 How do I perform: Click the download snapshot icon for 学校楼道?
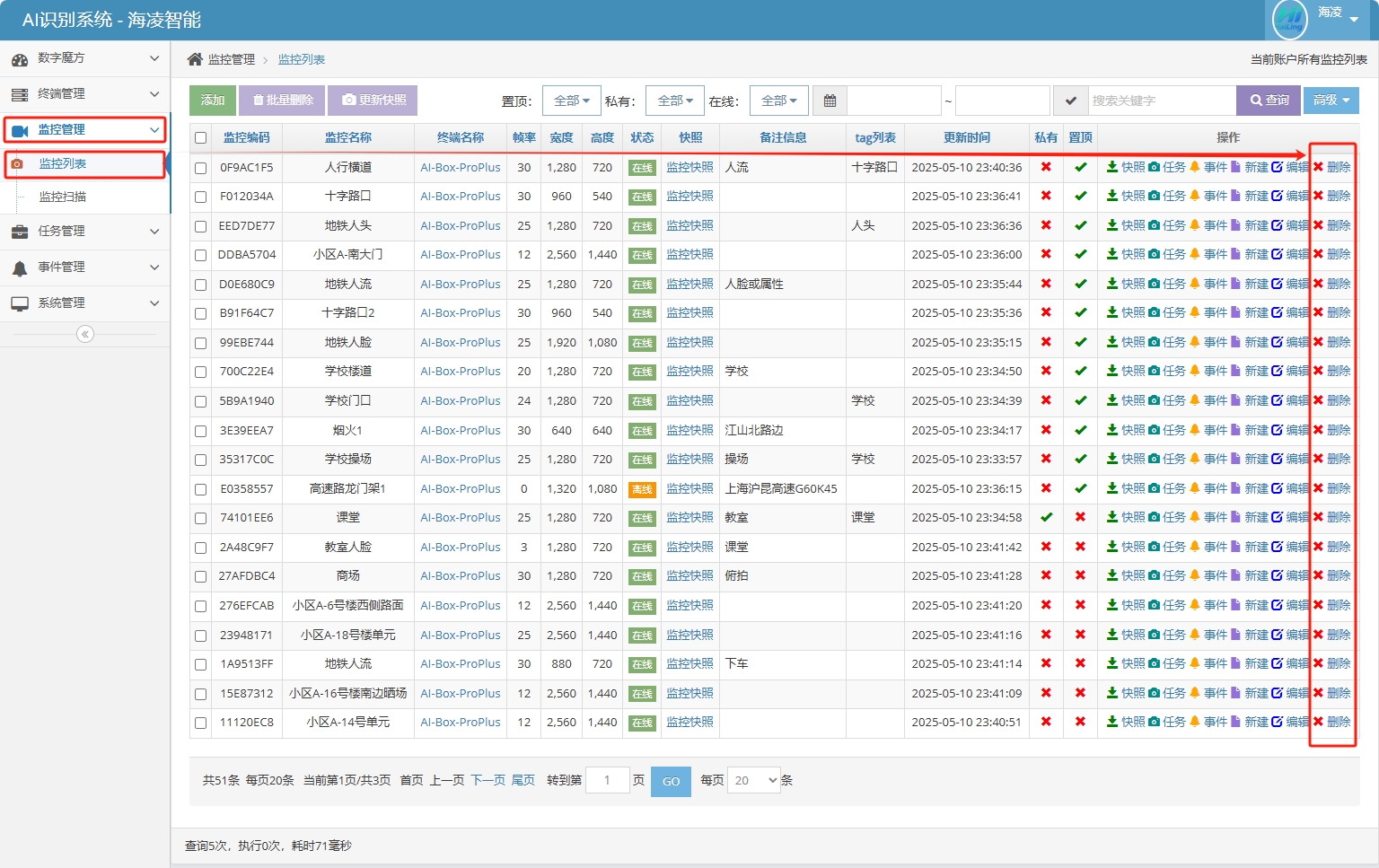pyautogui.click(x=1112, y=371)
